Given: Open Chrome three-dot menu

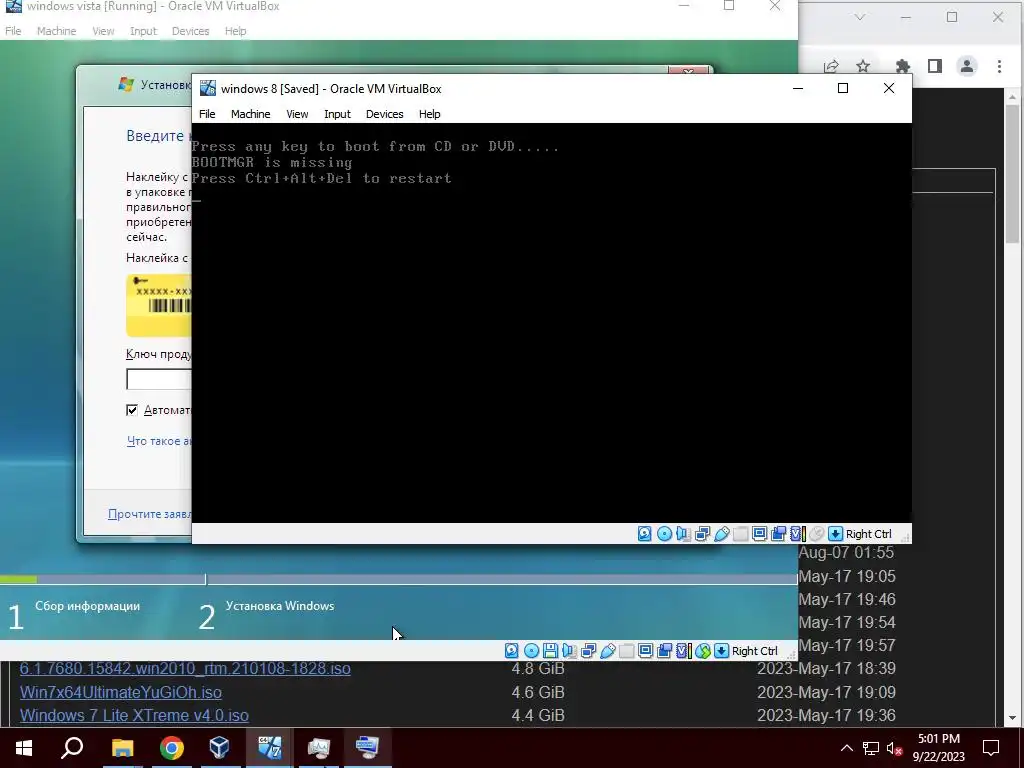Looking at the screenshot, I should click(999, 66).
